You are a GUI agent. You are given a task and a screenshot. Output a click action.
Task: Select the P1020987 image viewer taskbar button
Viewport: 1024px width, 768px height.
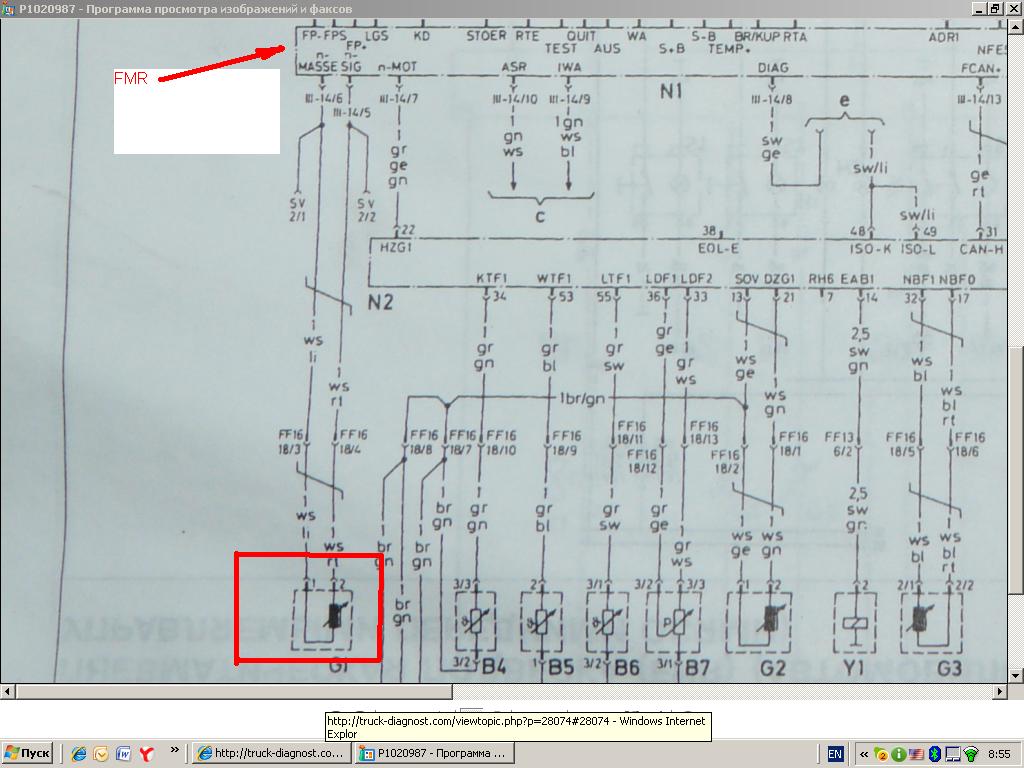(434, 754)
